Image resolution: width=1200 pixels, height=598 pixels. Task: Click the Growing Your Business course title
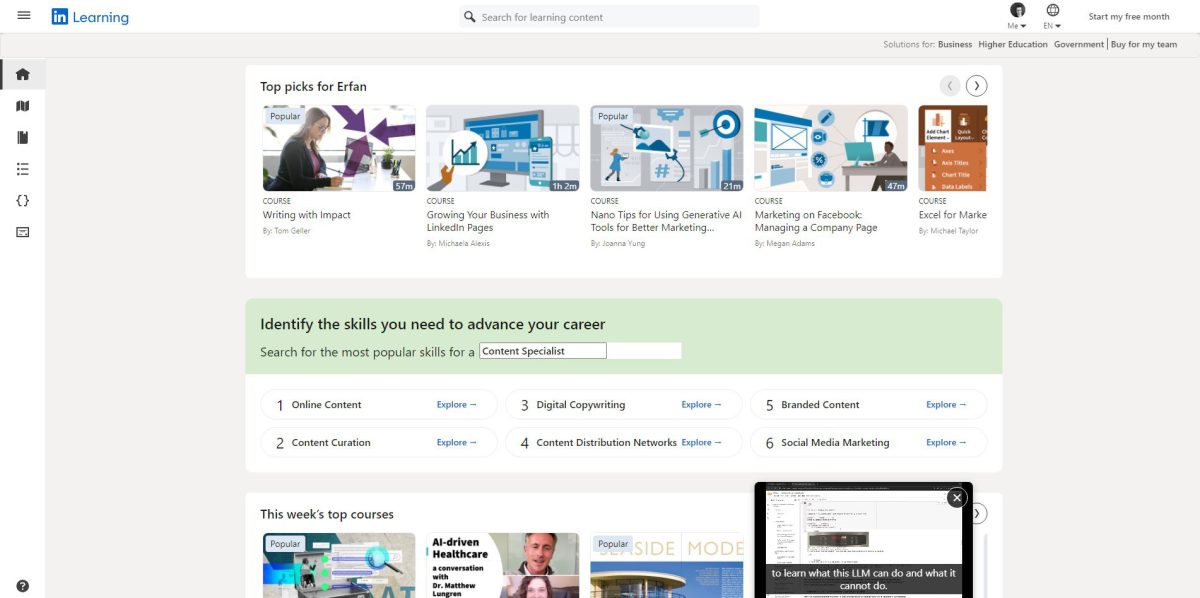coord(488,221)
